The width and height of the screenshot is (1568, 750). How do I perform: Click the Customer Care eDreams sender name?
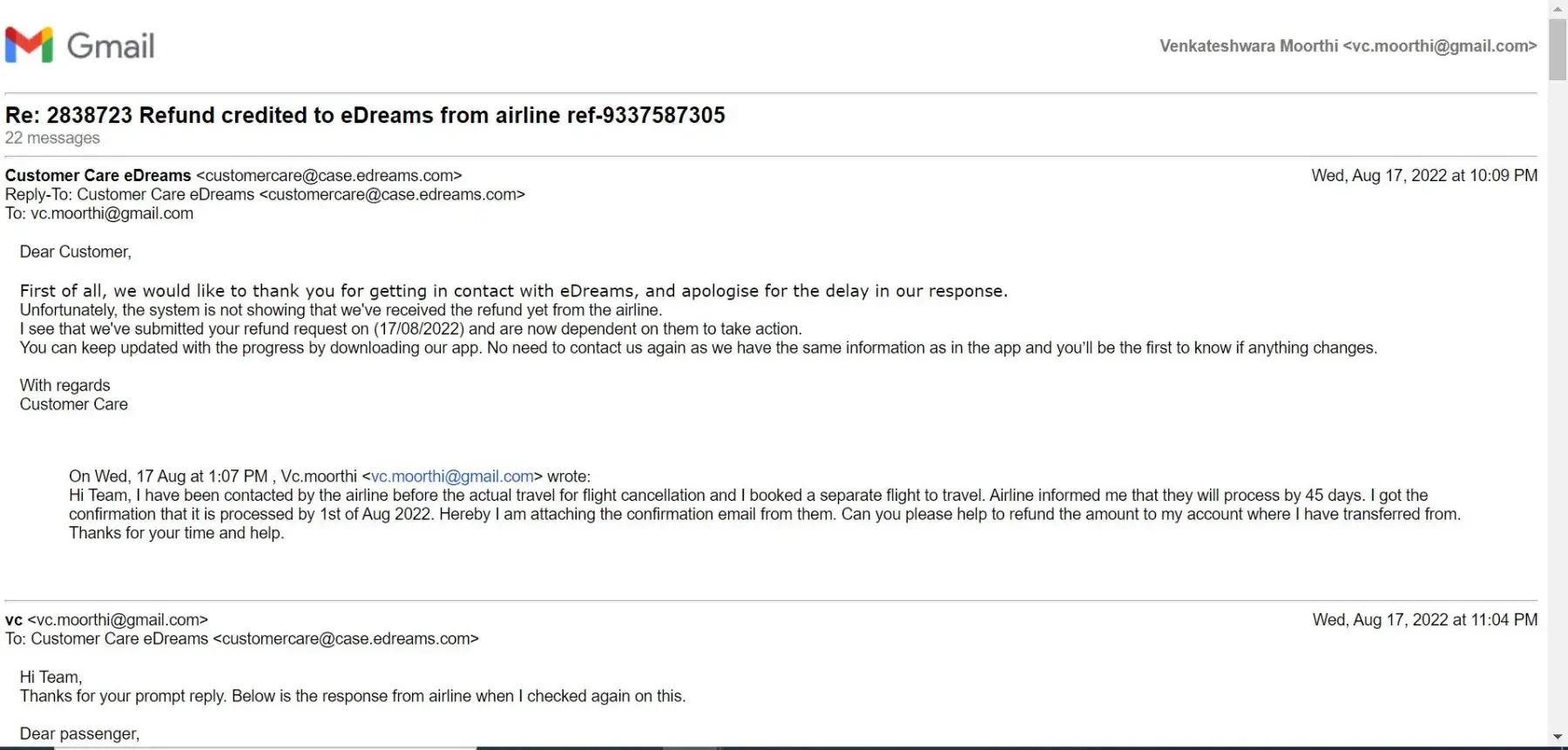(x=98, y=175)
